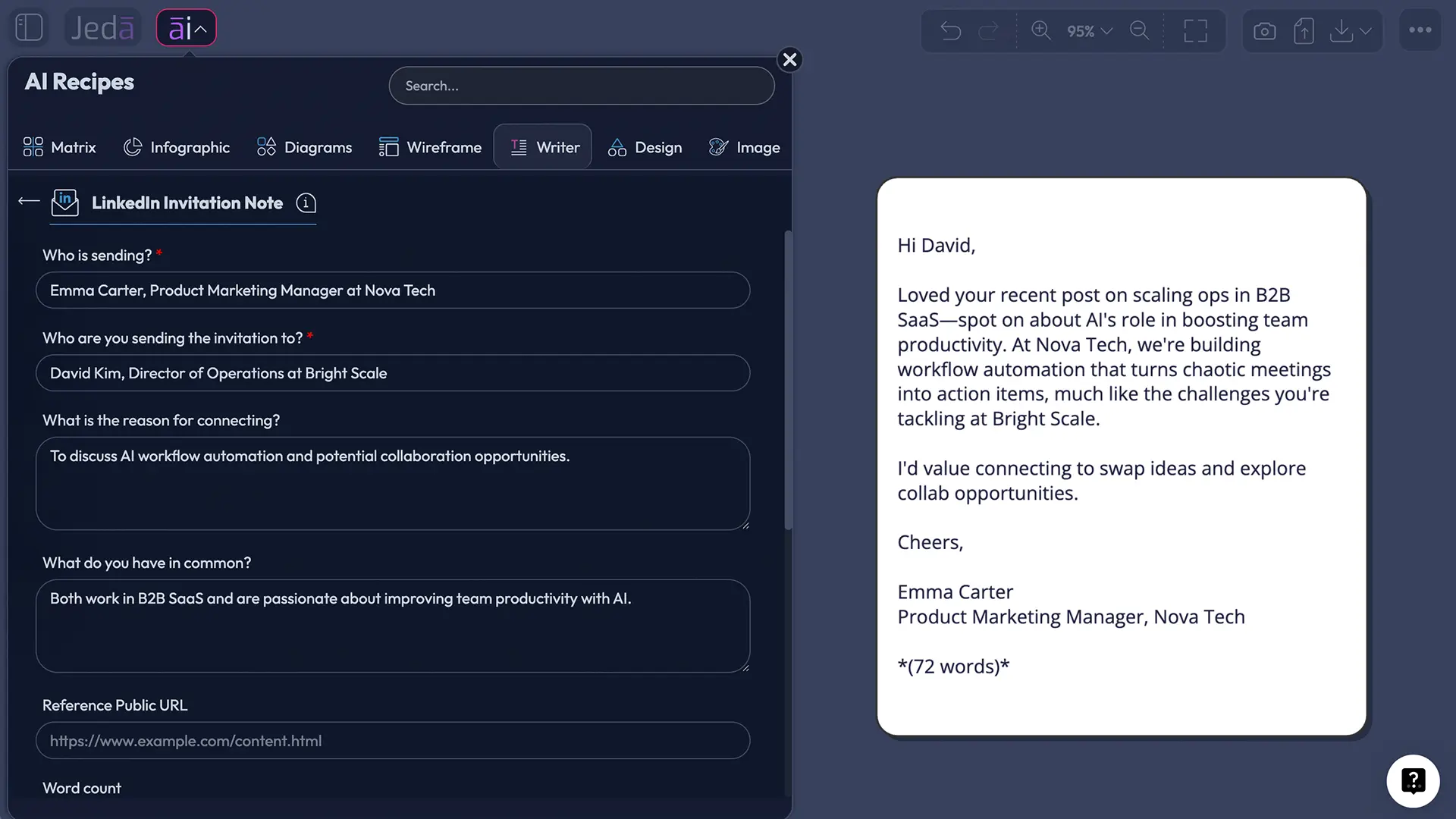Click the 'What do you have in common?' label
The image size is (1456, 819).
(146, 563)
